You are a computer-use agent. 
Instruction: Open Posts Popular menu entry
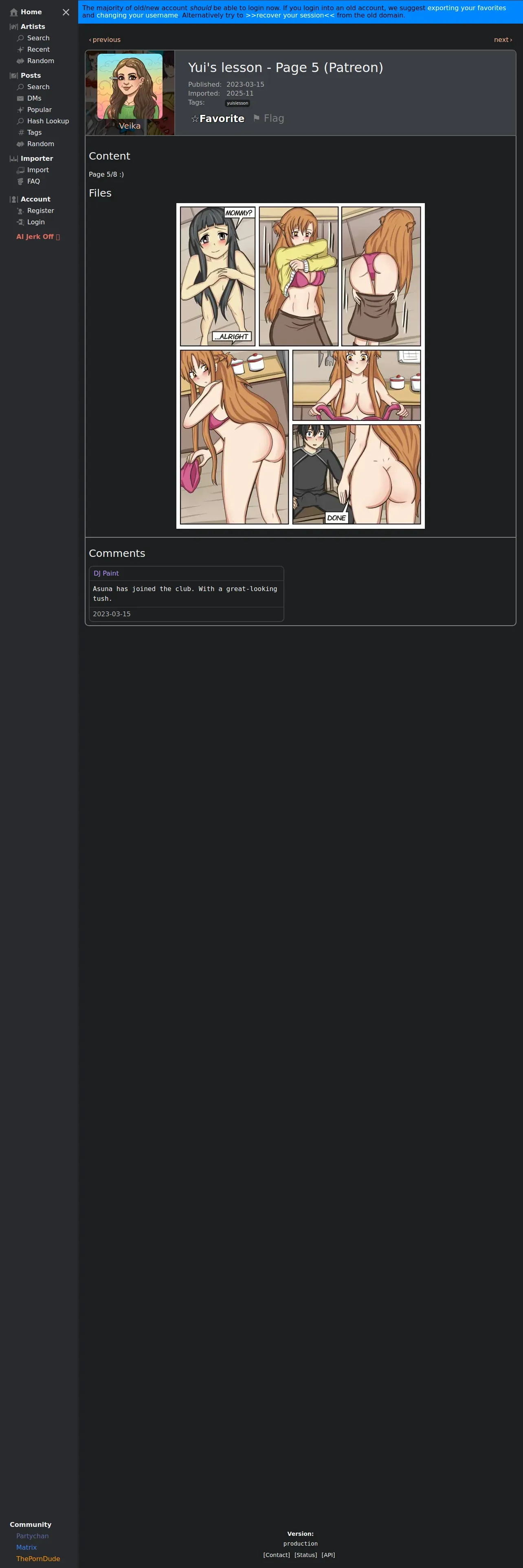(40, 110)
